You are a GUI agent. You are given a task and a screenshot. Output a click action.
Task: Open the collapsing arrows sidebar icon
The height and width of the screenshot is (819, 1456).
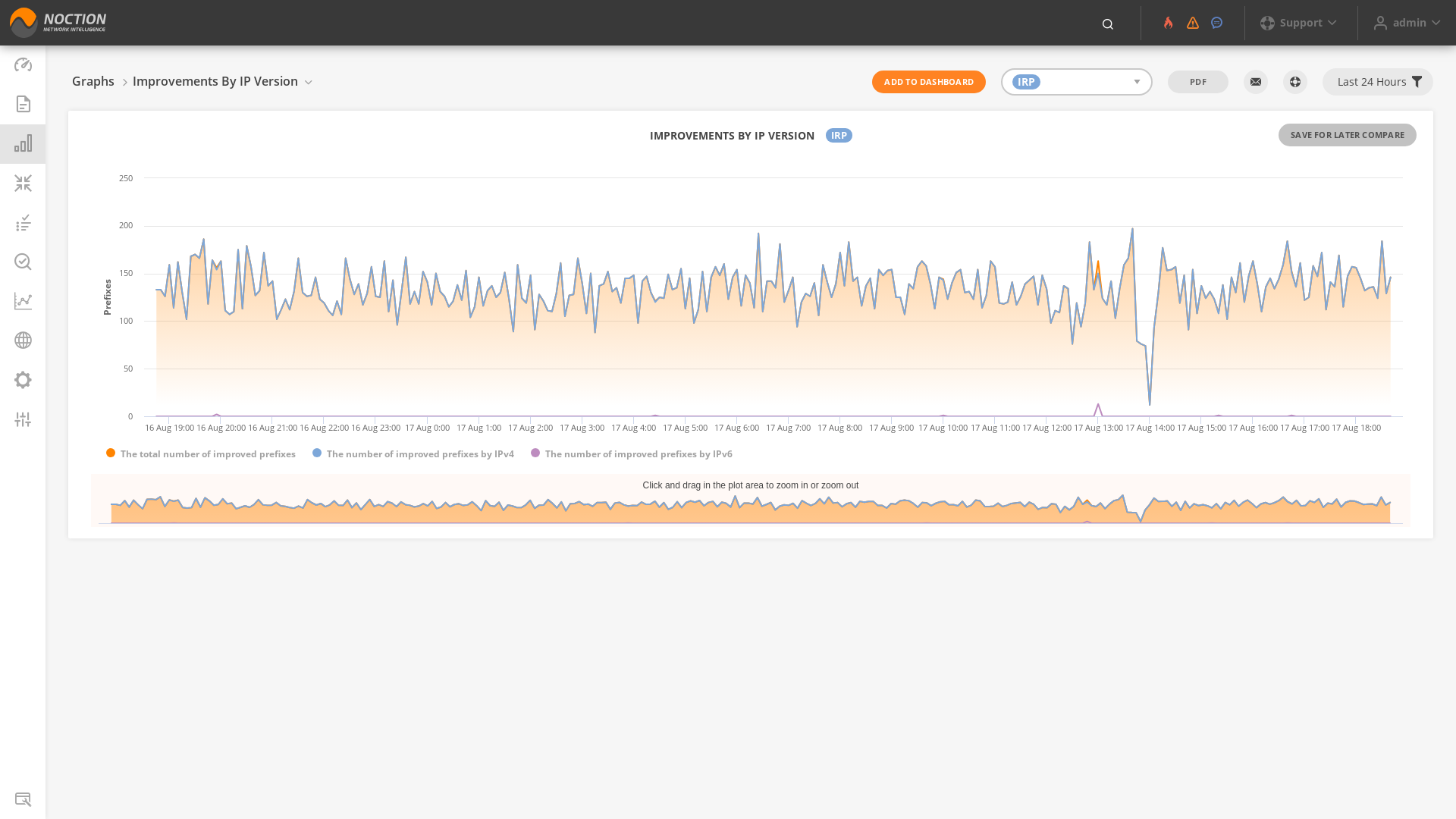point(23,183)
